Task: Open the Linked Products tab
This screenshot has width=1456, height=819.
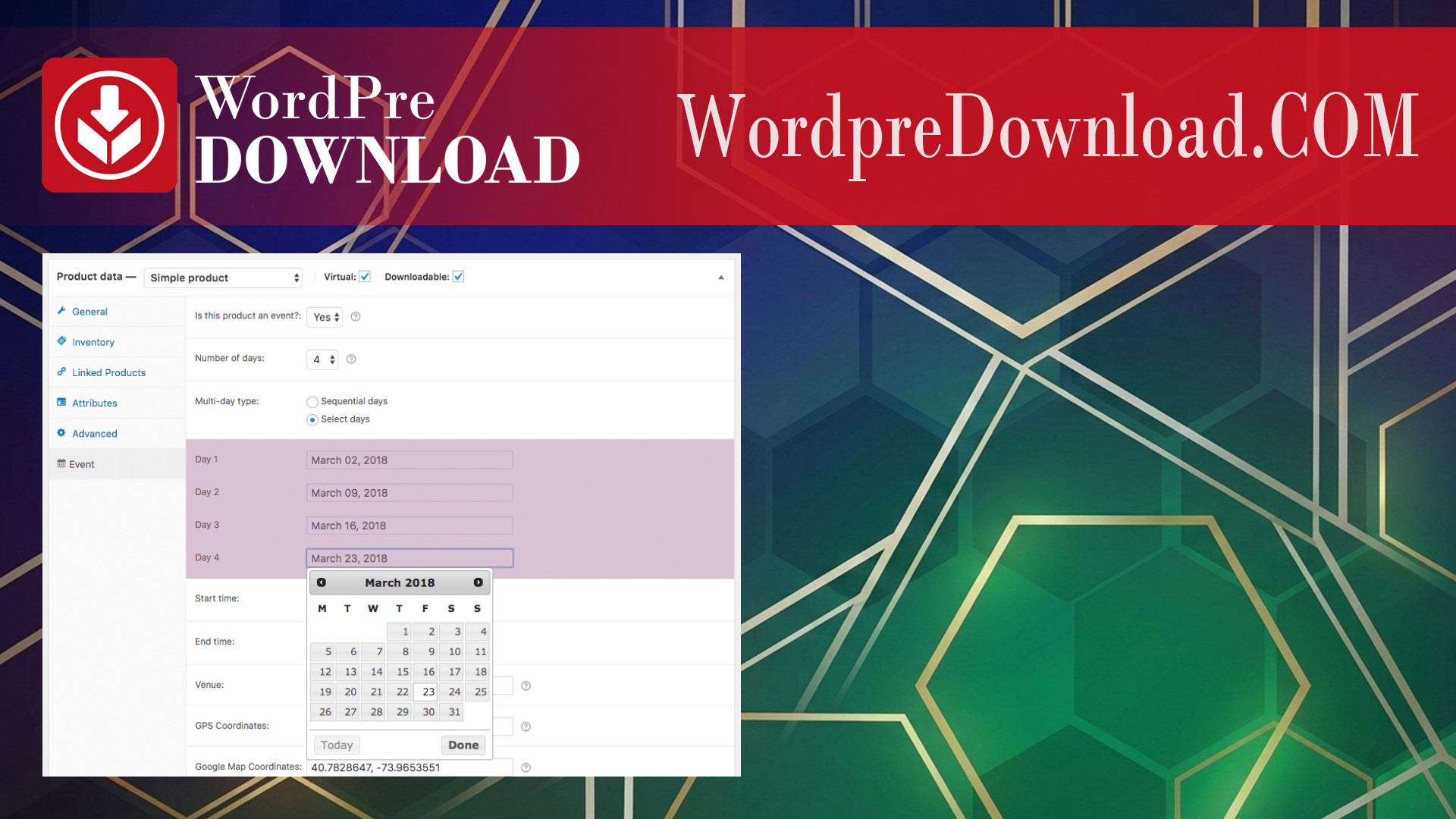Action: [117, 372]
